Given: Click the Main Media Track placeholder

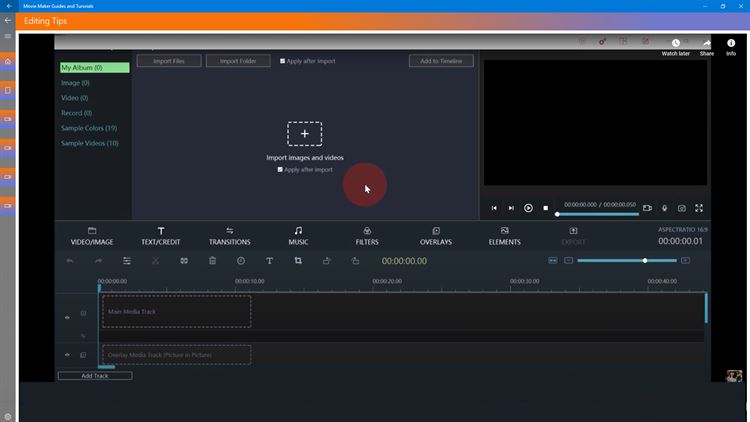Looking at the screenshot, I should tap(176, 311).
